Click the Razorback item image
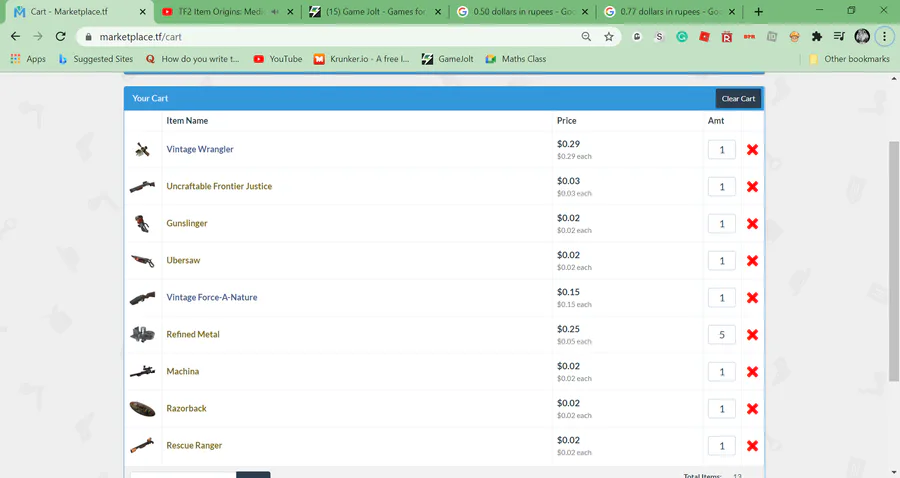Image resolution: width=900 pixels, height=478 pixels. pos(142,409)
